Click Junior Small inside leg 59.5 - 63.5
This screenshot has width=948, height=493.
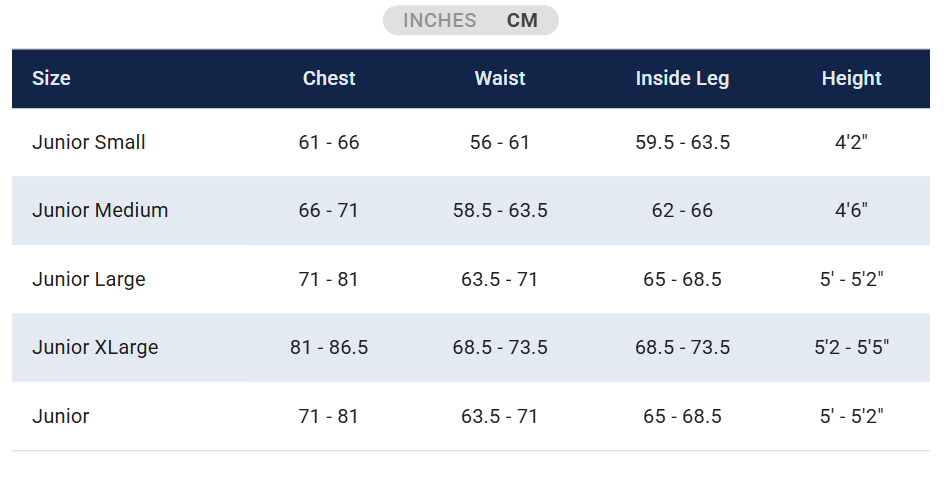click(x=682, y=142)
